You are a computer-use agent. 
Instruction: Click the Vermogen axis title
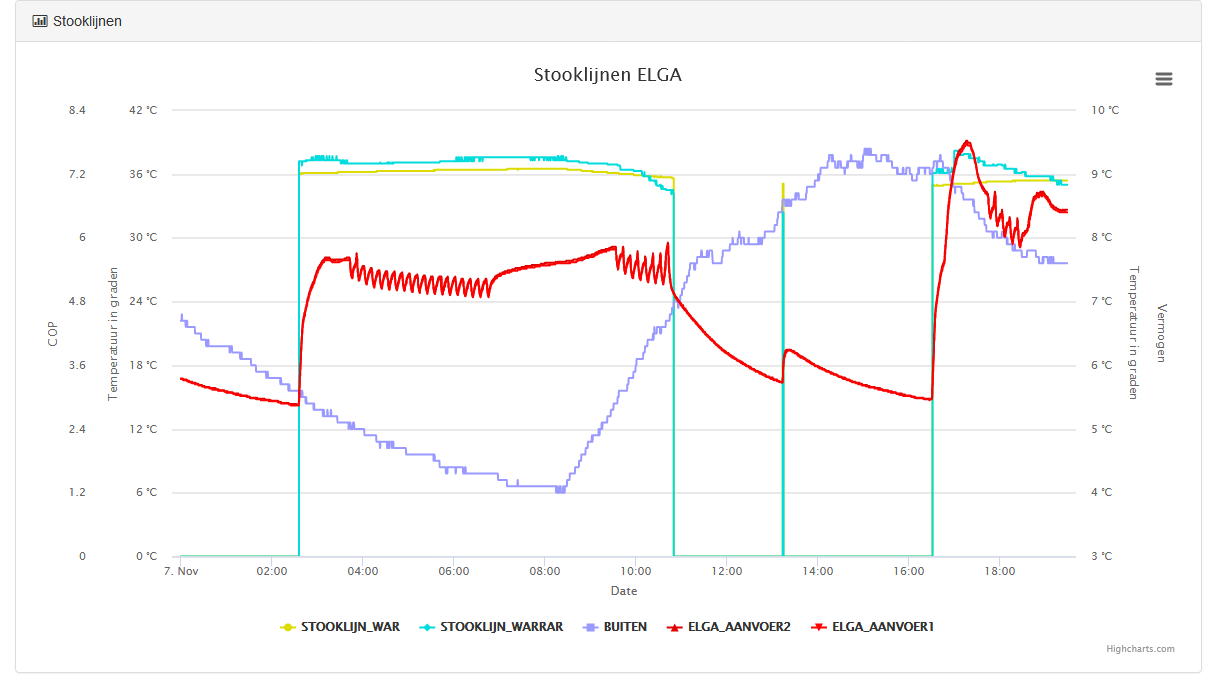[x=1161, y=333]
